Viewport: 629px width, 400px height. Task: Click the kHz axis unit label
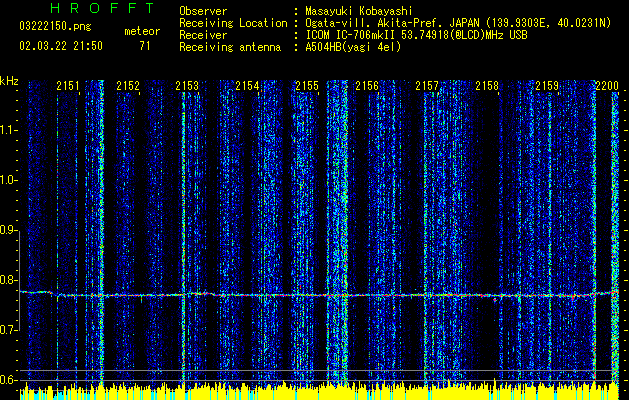[9, 81]
